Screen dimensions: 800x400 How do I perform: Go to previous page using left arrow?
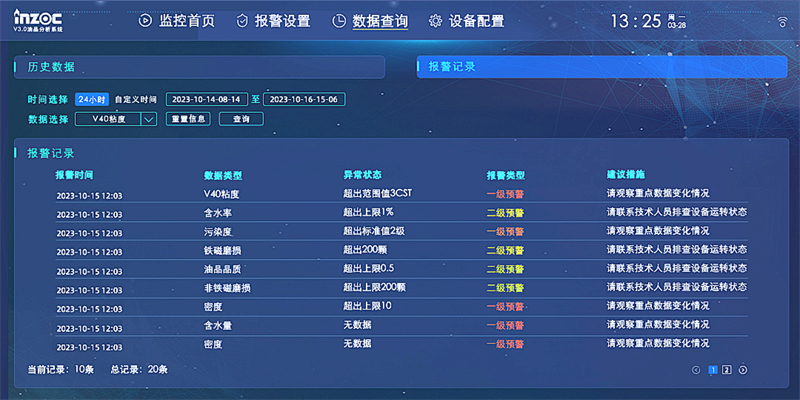coord(696,370)
